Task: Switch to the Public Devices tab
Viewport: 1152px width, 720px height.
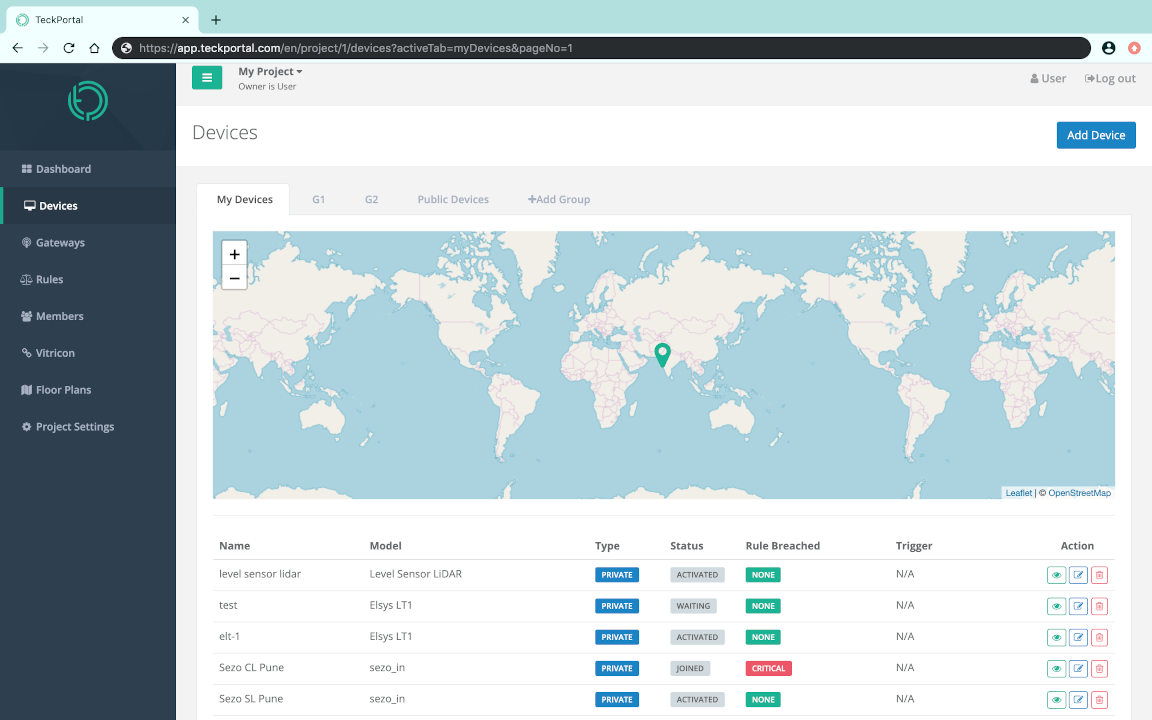Action: tap(453, 199)
